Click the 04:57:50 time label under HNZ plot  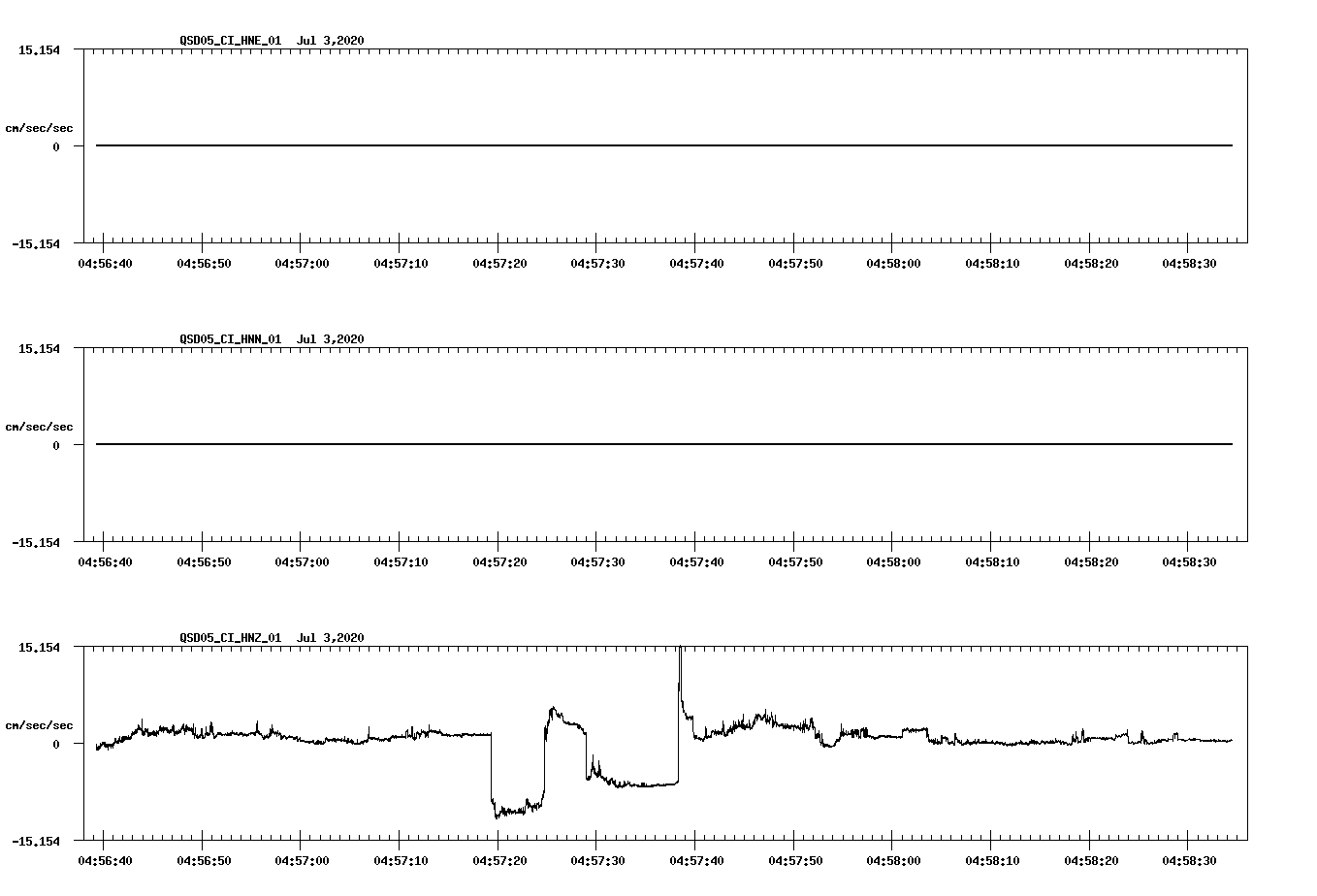tap(795, 860)
